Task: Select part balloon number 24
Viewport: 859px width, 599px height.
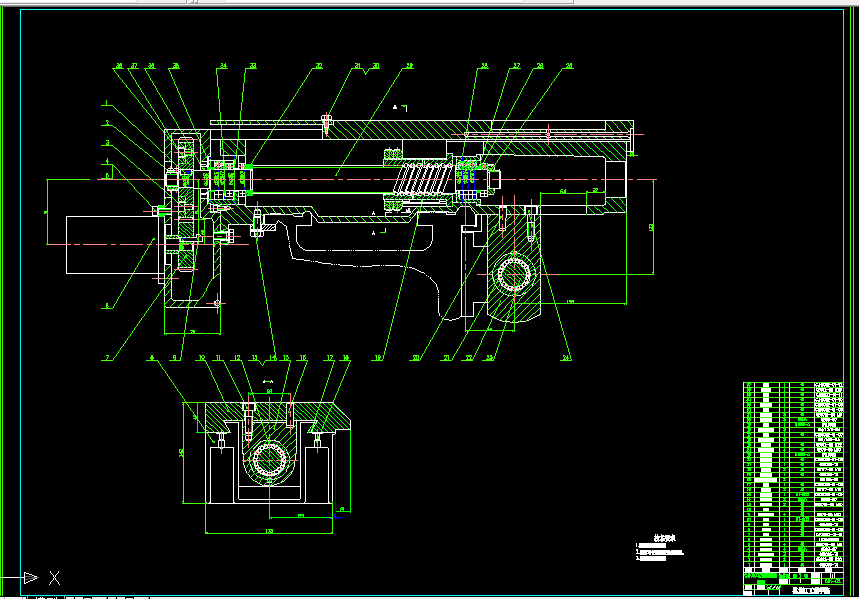Action: point(566,358)
